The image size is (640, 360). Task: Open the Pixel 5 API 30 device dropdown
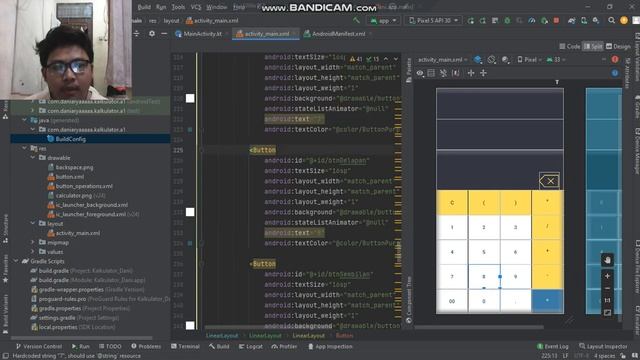click(x=433, y=20)
